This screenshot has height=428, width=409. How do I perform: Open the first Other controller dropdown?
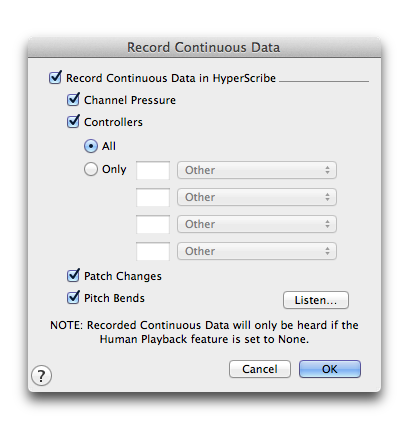point(257,170)
